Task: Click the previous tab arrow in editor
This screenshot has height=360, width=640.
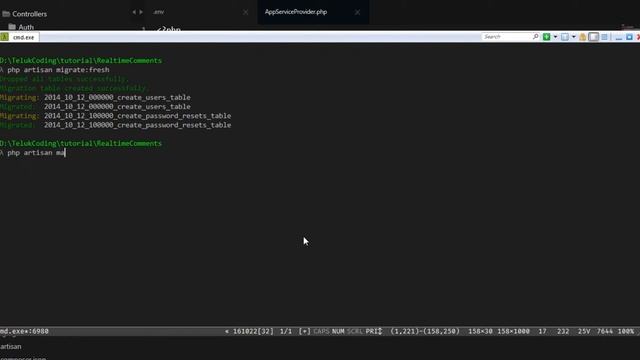Action: [x=134, y=12]
